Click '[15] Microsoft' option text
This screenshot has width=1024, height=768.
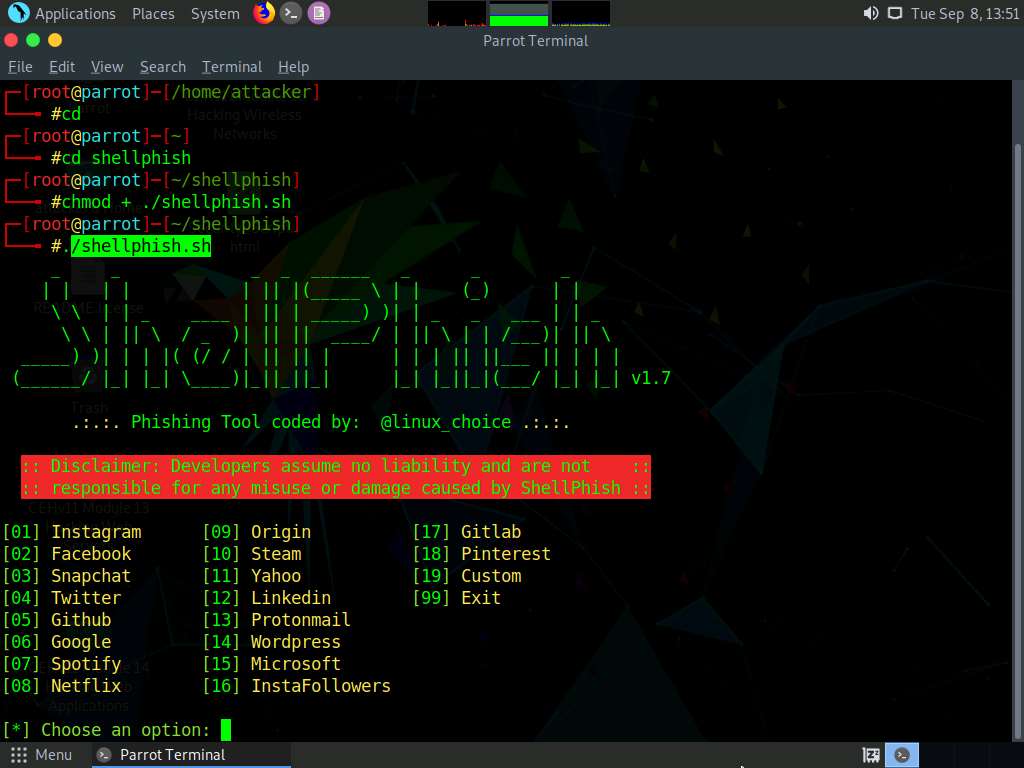pyautogui.click(x=272, y=664)
